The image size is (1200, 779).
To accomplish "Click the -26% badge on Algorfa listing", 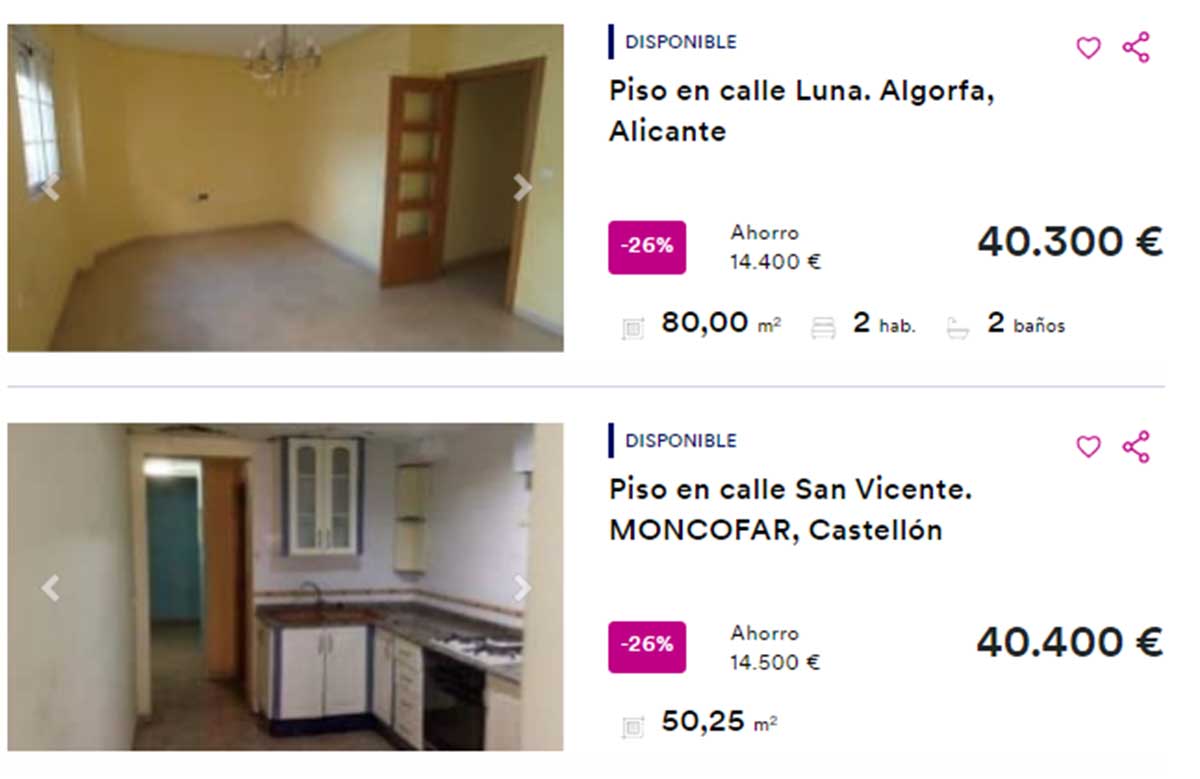I will [x=647, y=247].
